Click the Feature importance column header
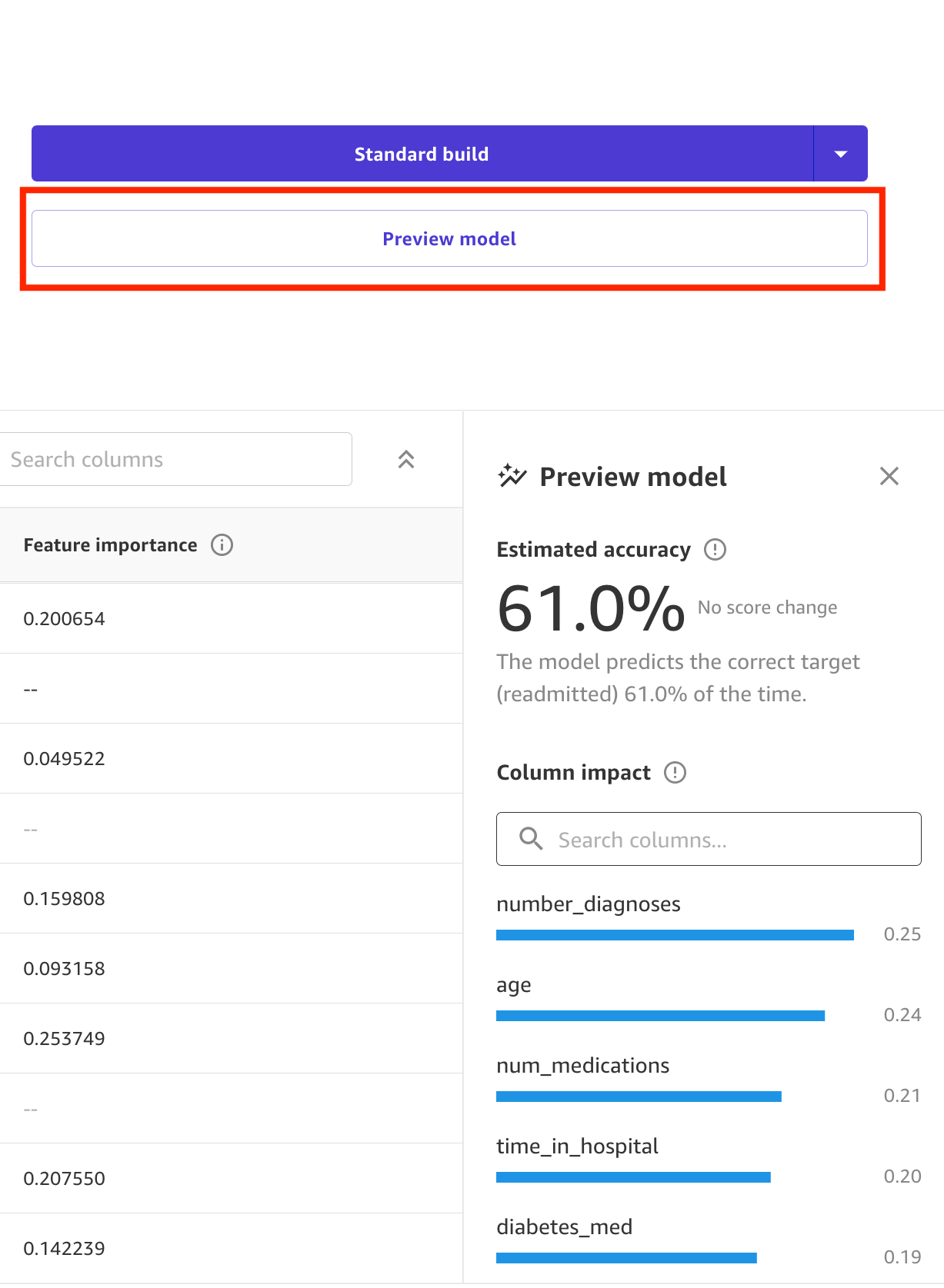Screen dimensions: 944x1288 [x=110, y=545]
